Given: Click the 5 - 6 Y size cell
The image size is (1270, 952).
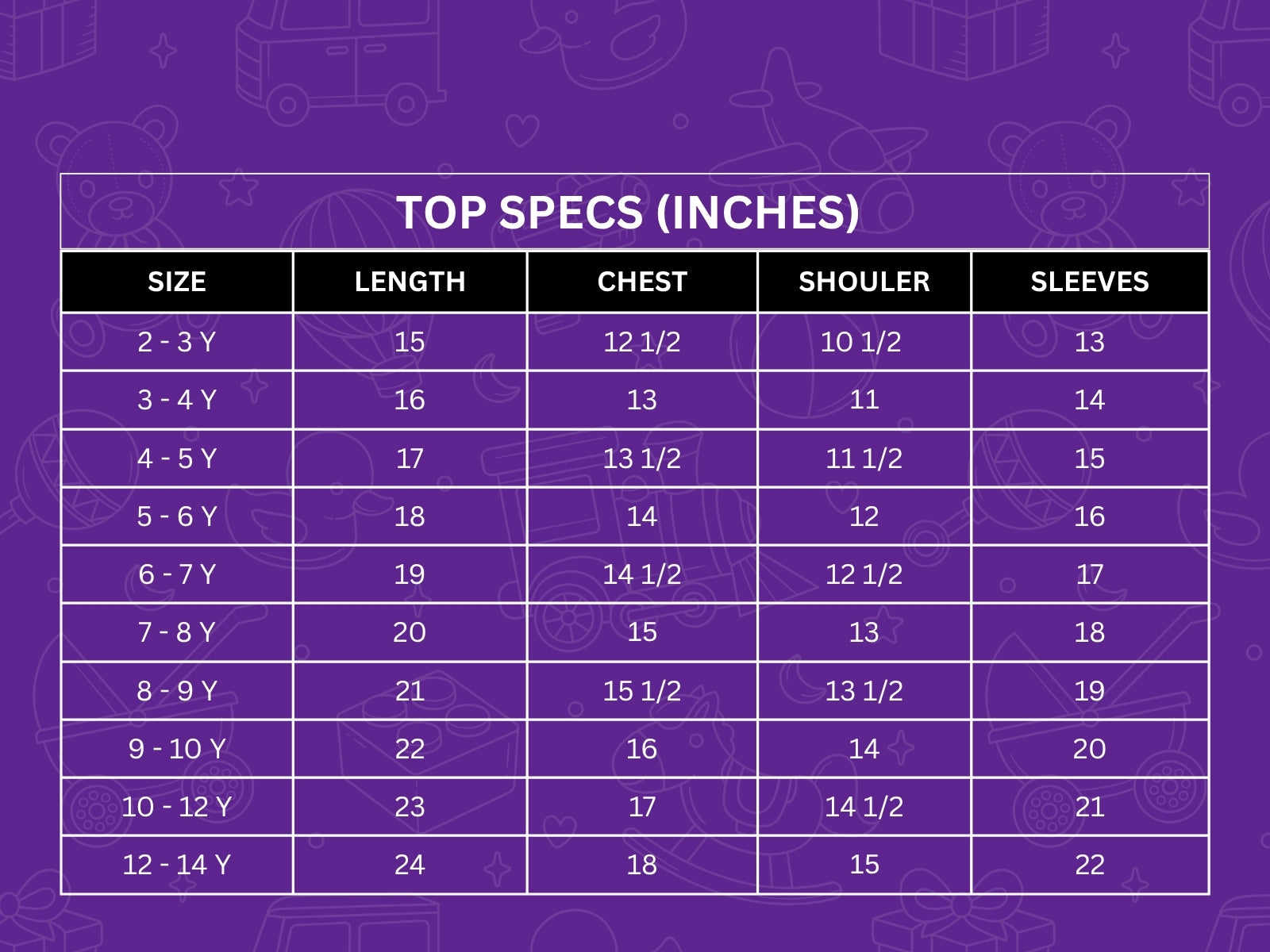Looking at the screenshot, I should [x=177, y=516].
